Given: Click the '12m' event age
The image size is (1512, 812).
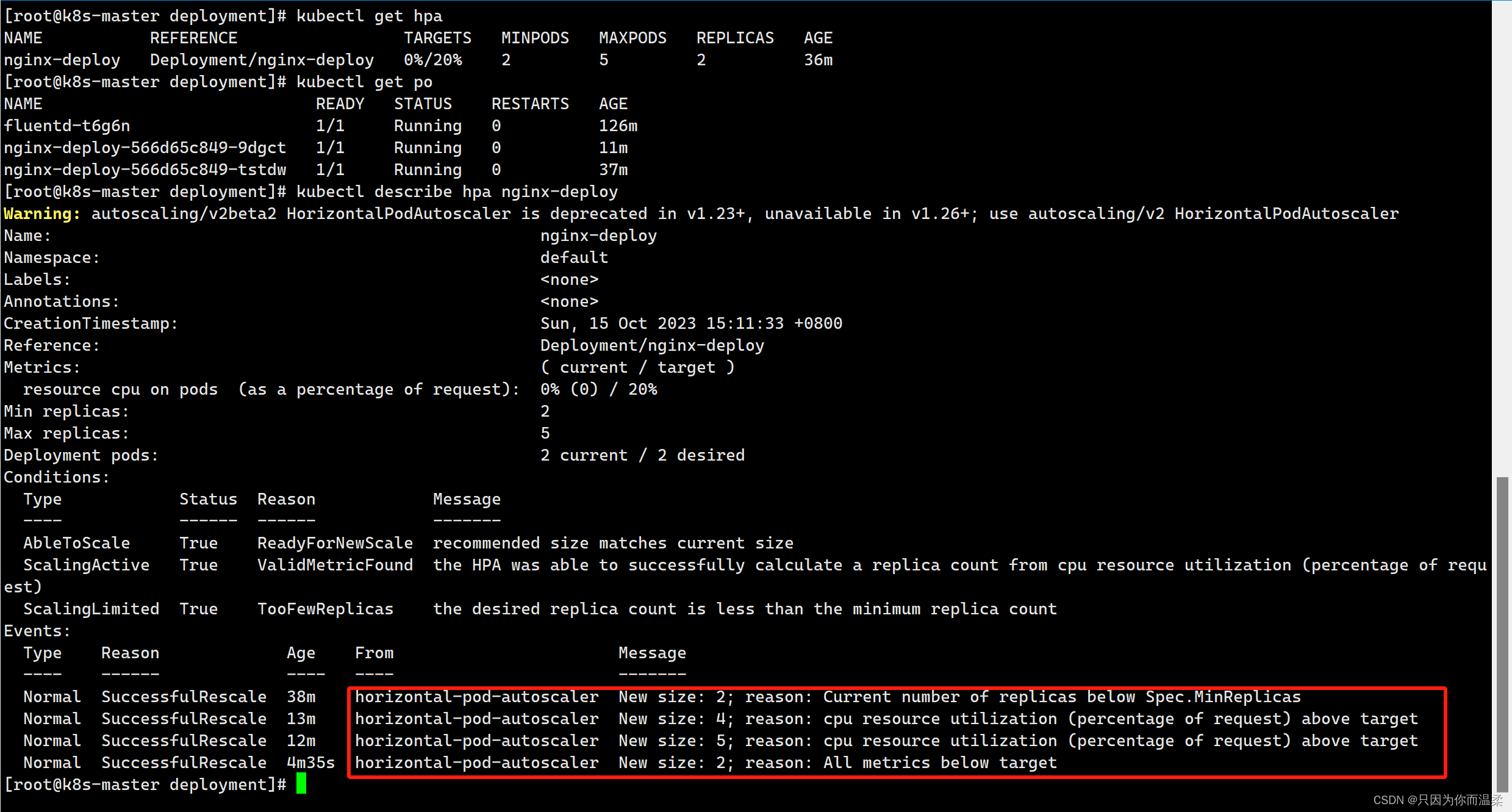Looking at the screenshot, I should [301, 741].
